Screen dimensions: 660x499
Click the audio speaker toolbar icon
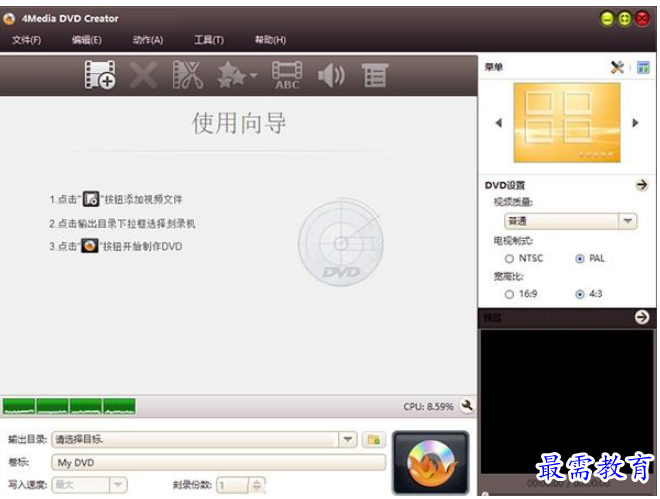point(331,75)
